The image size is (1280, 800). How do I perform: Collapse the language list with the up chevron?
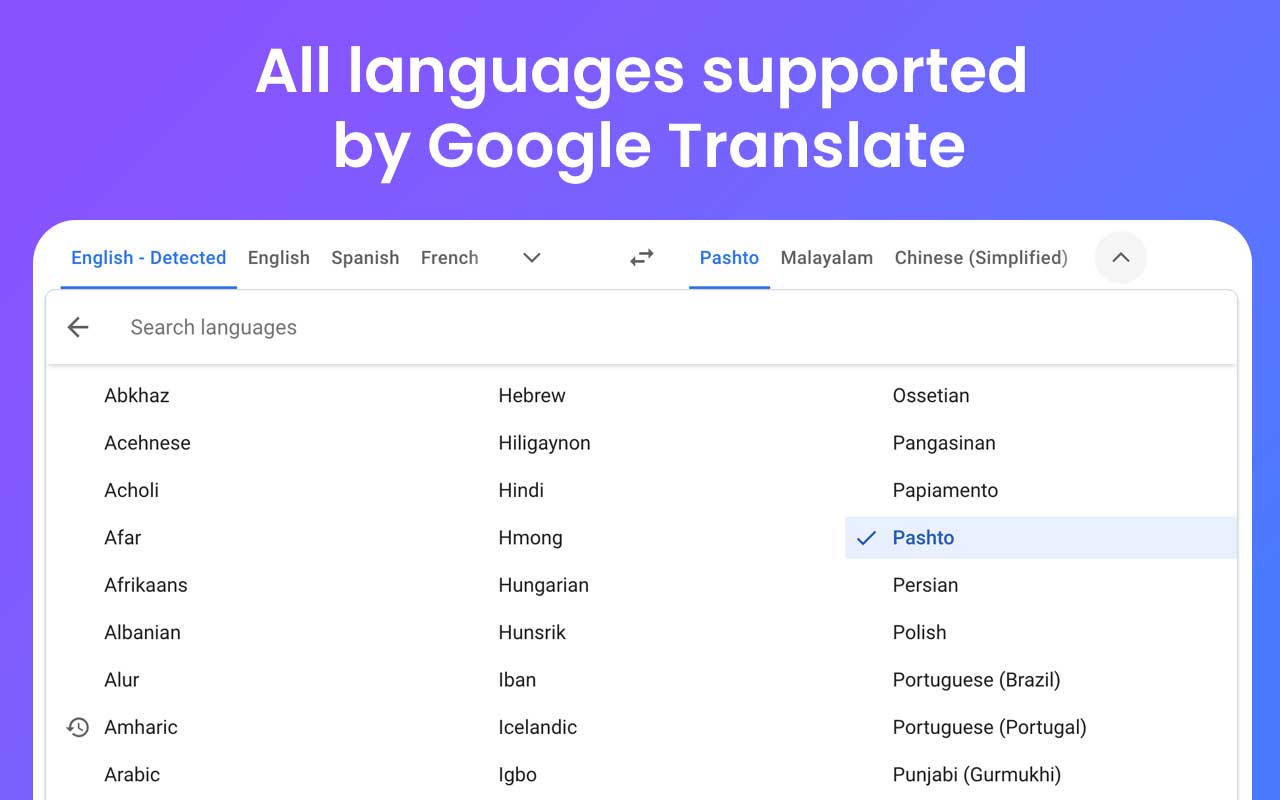pos(1120,257)
